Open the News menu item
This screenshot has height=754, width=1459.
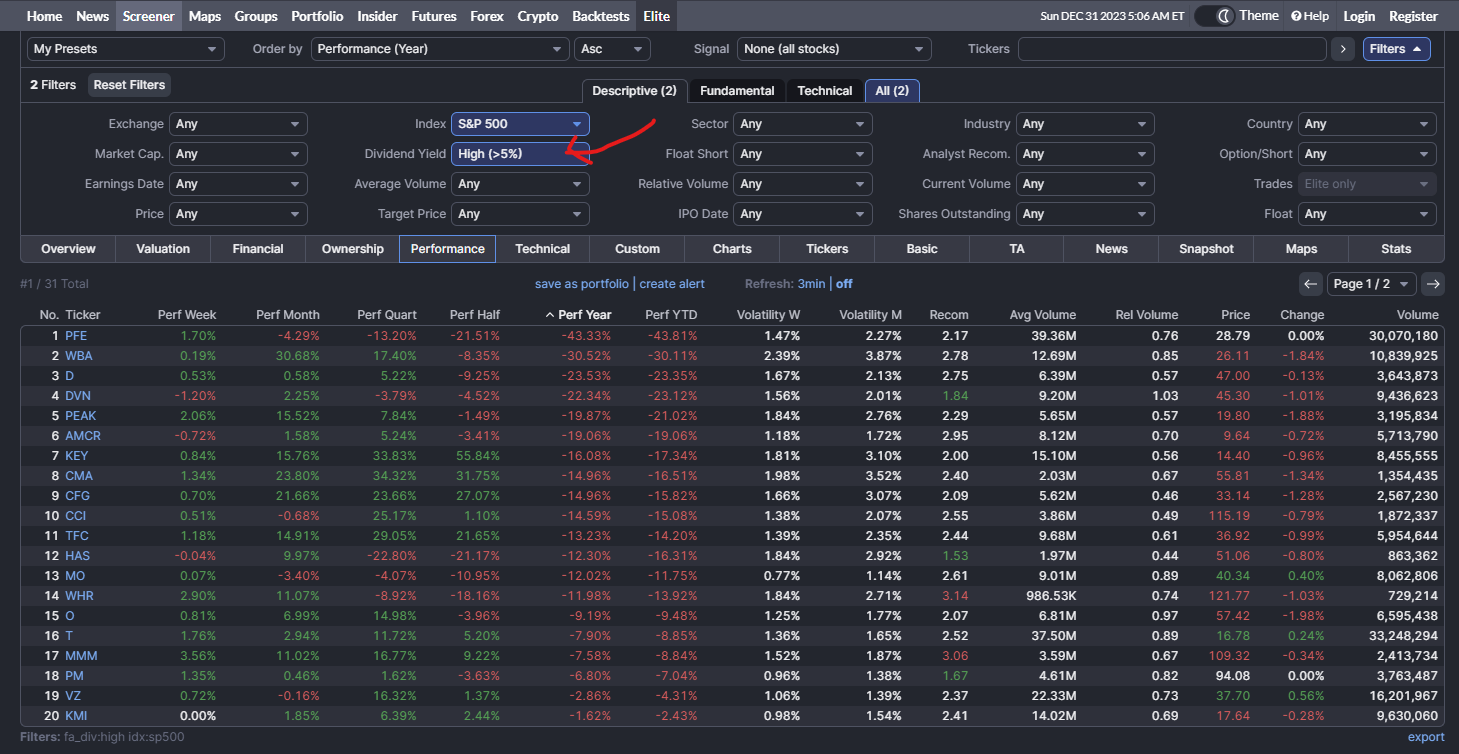[x=93, y=16]
